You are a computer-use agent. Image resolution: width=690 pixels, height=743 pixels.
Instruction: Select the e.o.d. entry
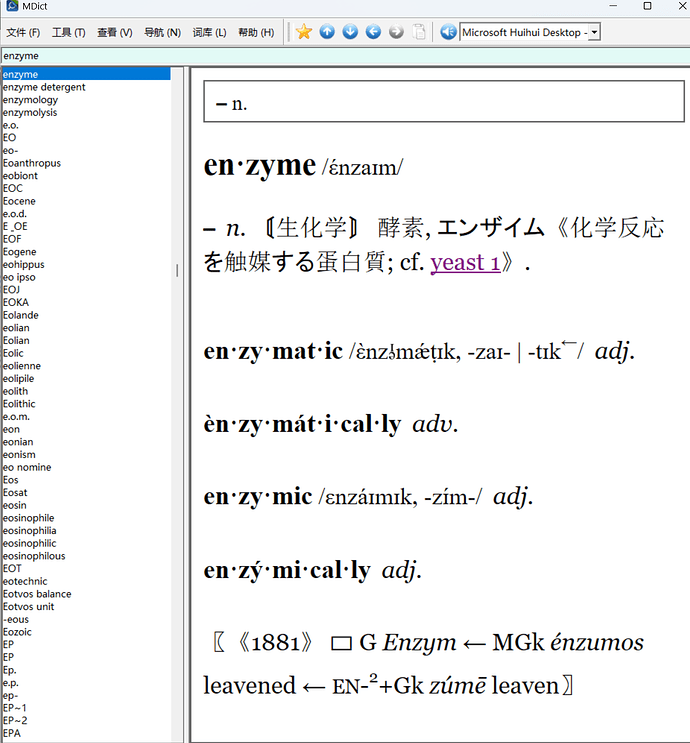(x=15, y=214)
